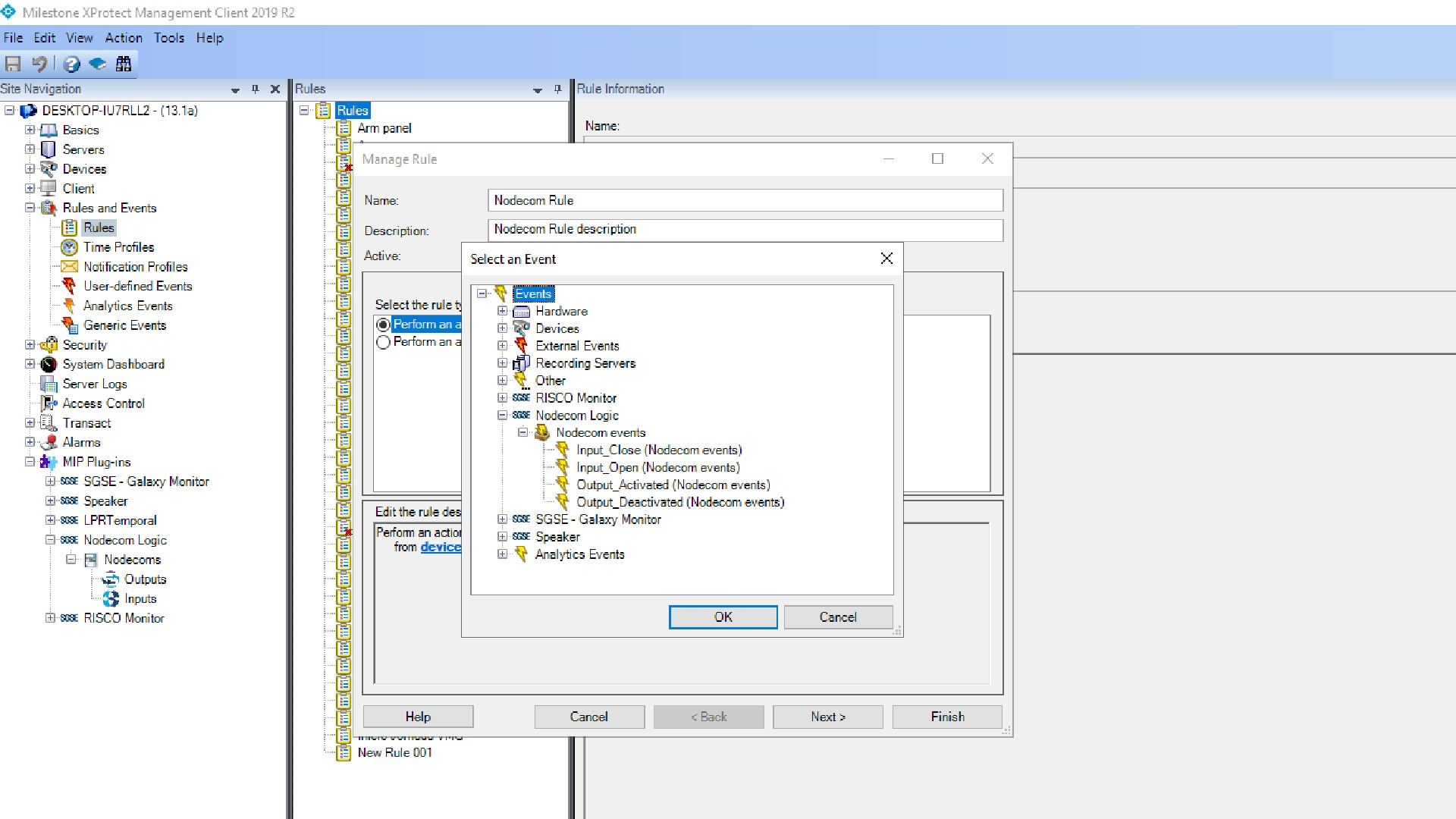Open the Action menu
Image resolution: width=1456 pixels, height=819 pixels.
point(124,38)
